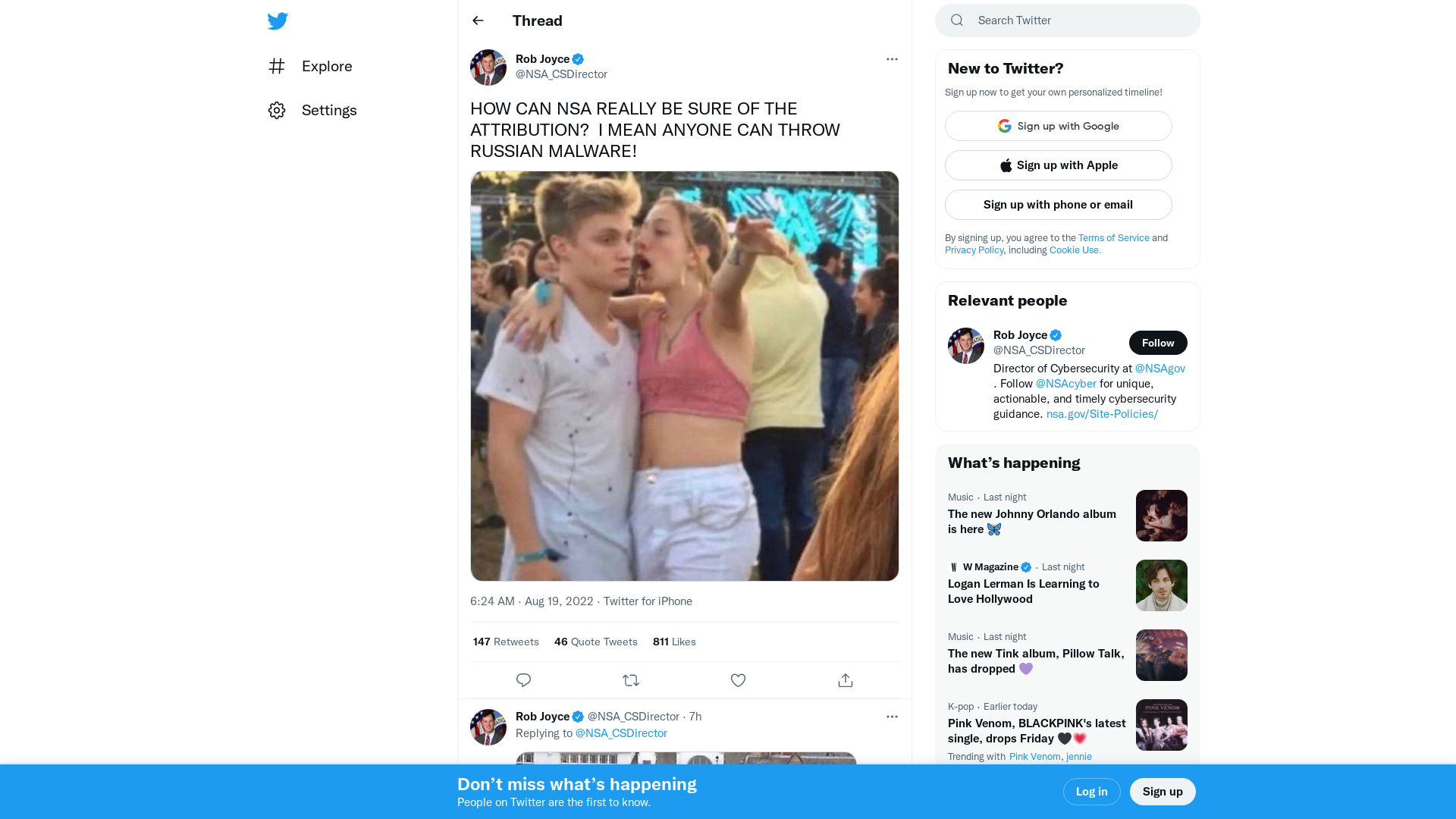This screenshot has height=819, width=1456.
Task: Share the main tweet
Action: pyautogui.click(x=846, y=680)
